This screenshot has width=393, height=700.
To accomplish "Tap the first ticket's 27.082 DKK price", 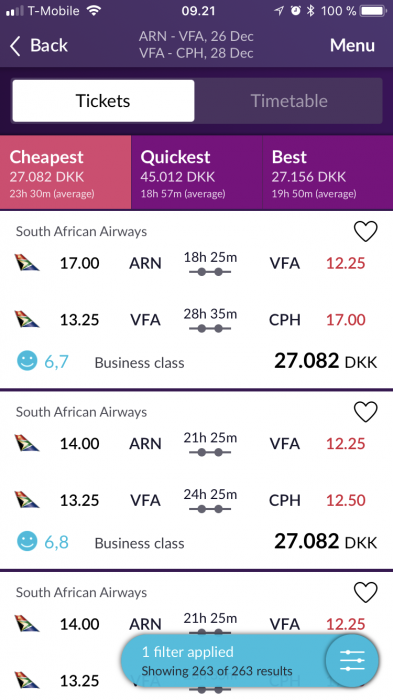I will tap(326, 361).
